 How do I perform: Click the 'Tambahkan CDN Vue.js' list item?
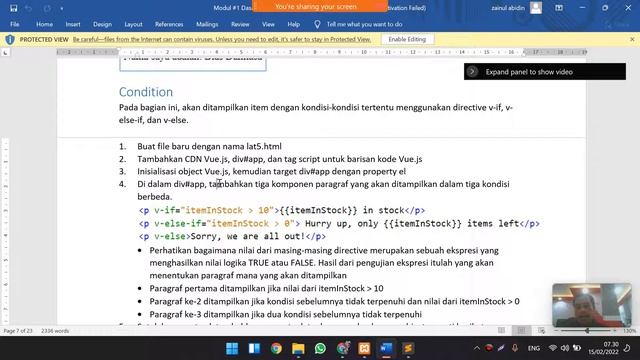[x=280, y=159]
